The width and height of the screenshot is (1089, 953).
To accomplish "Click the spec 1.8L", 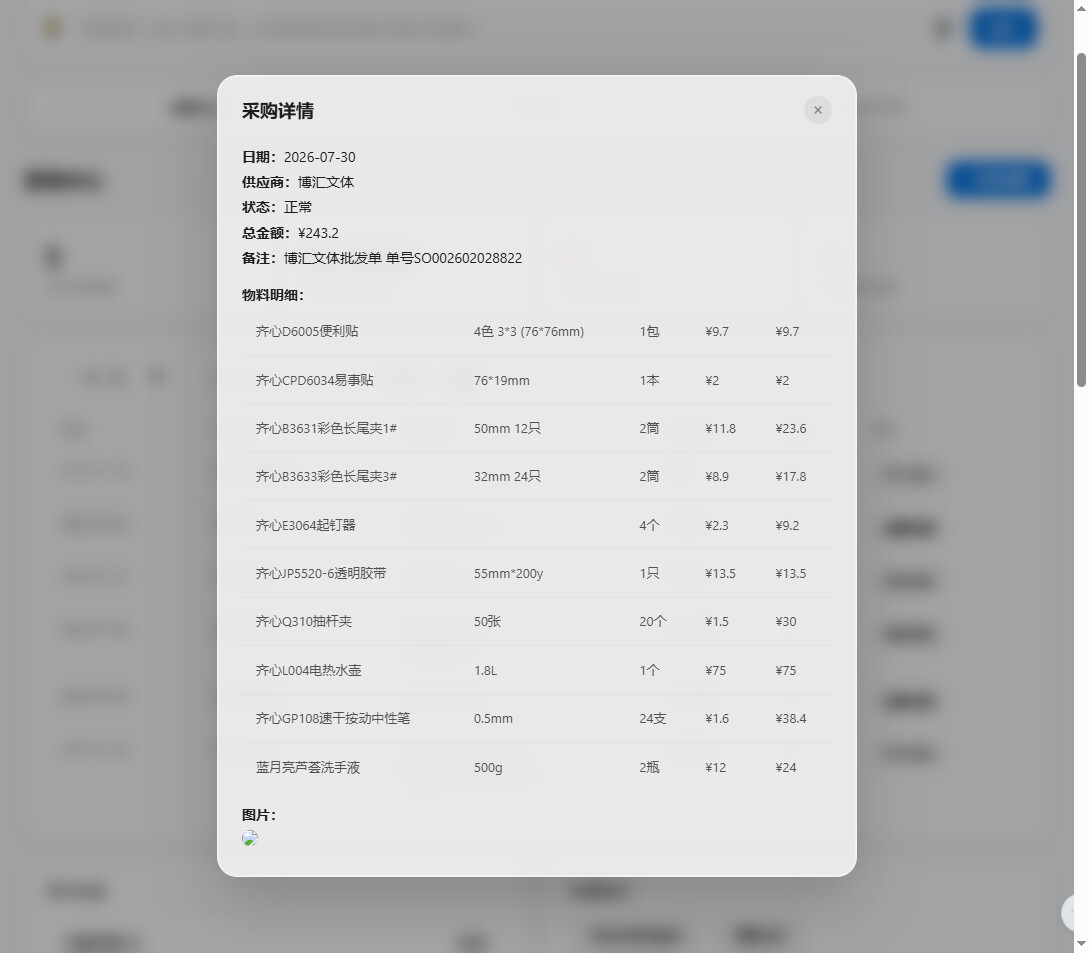I will [485, 670].
